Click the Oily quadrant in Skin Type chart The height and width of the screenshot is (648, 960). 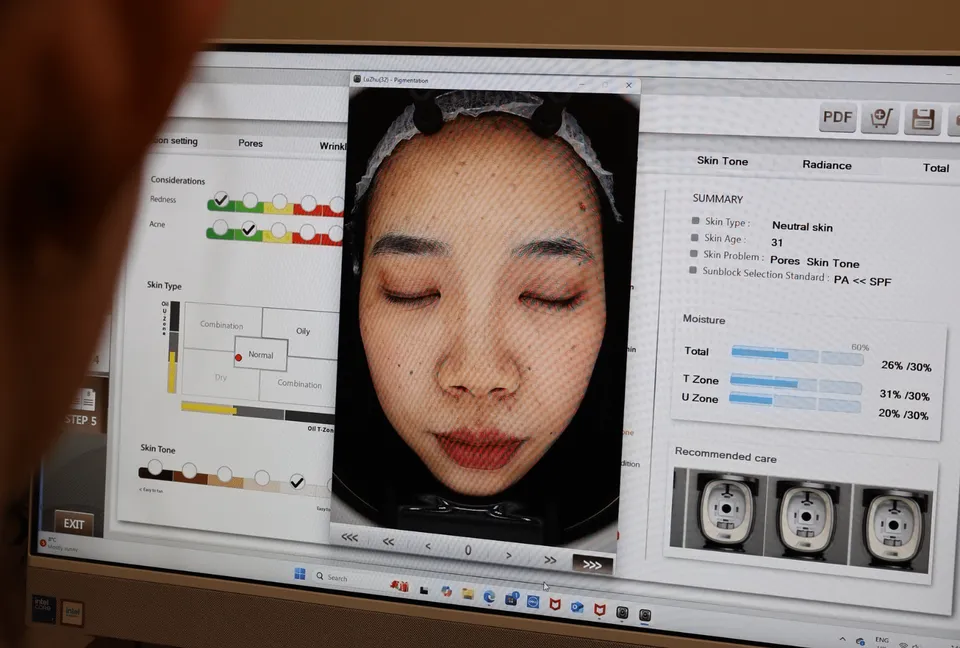[x=302, y=331]
